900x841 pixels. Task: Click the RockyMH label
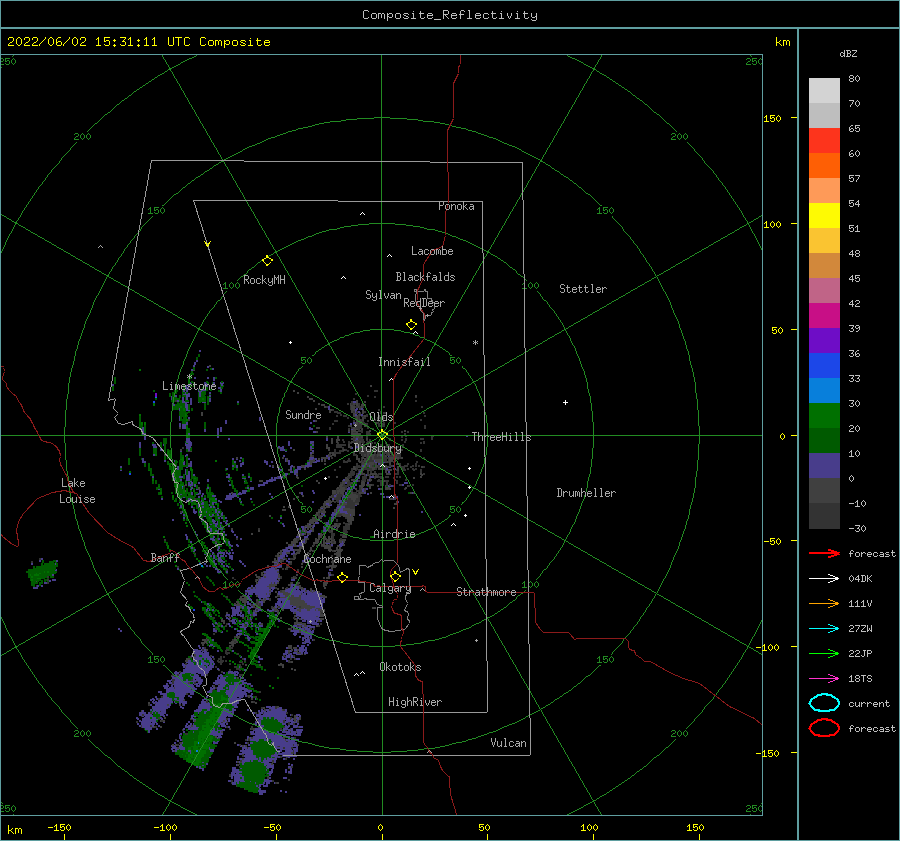pyautogui.click(x=264, y=280)
